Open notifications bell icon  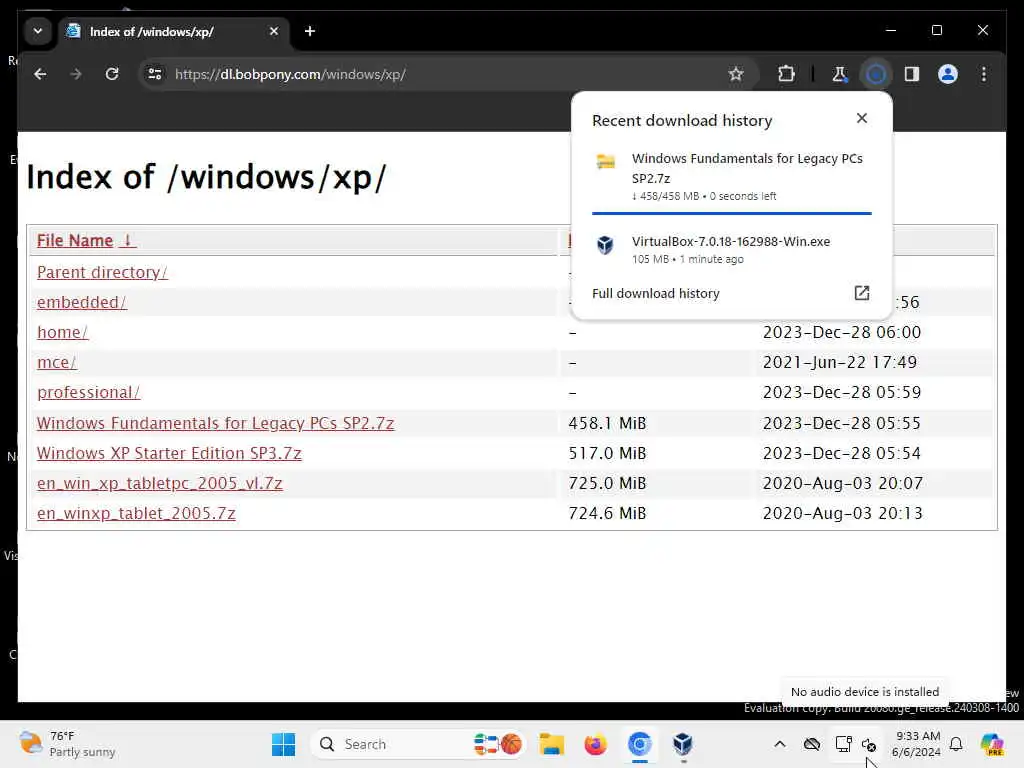click(x=956, y=744)
